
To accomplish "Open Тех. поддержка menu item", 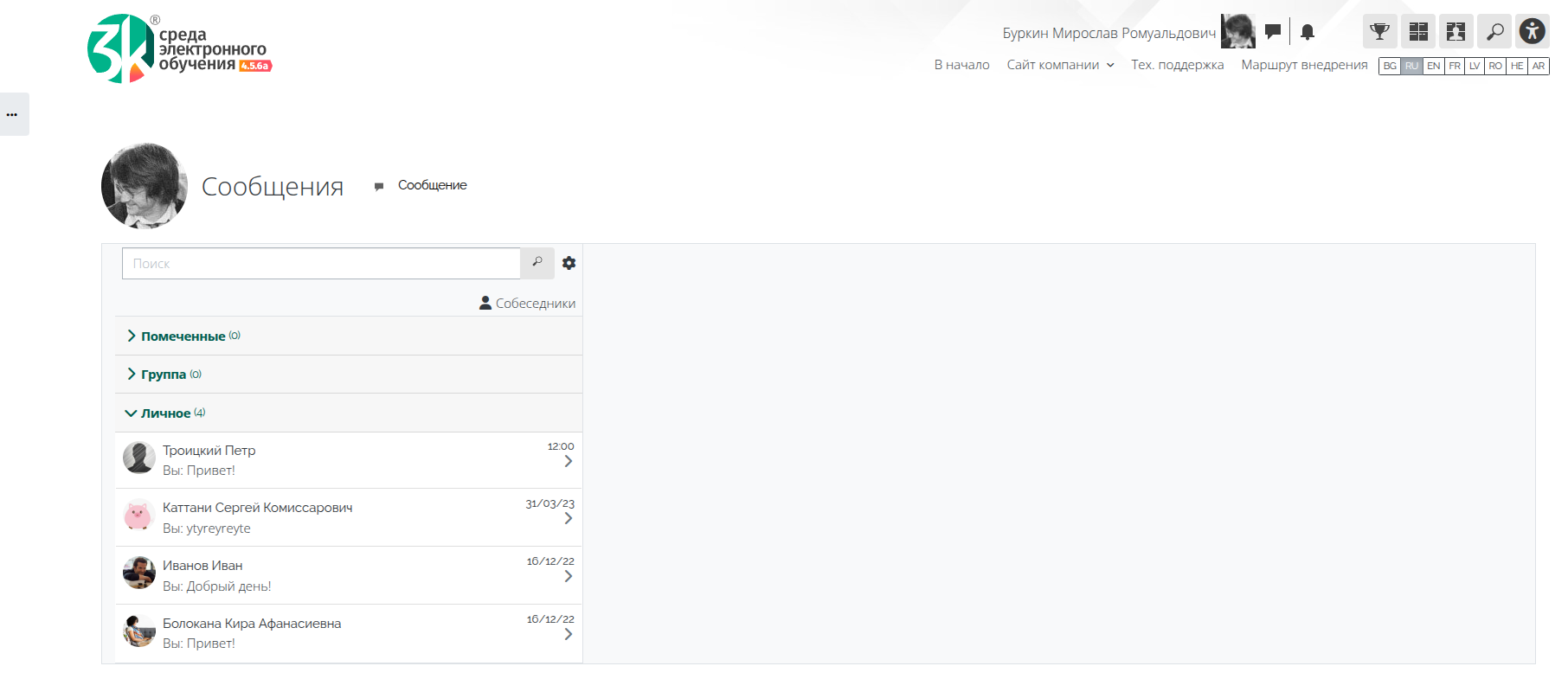I will [x=1177, y=65].
